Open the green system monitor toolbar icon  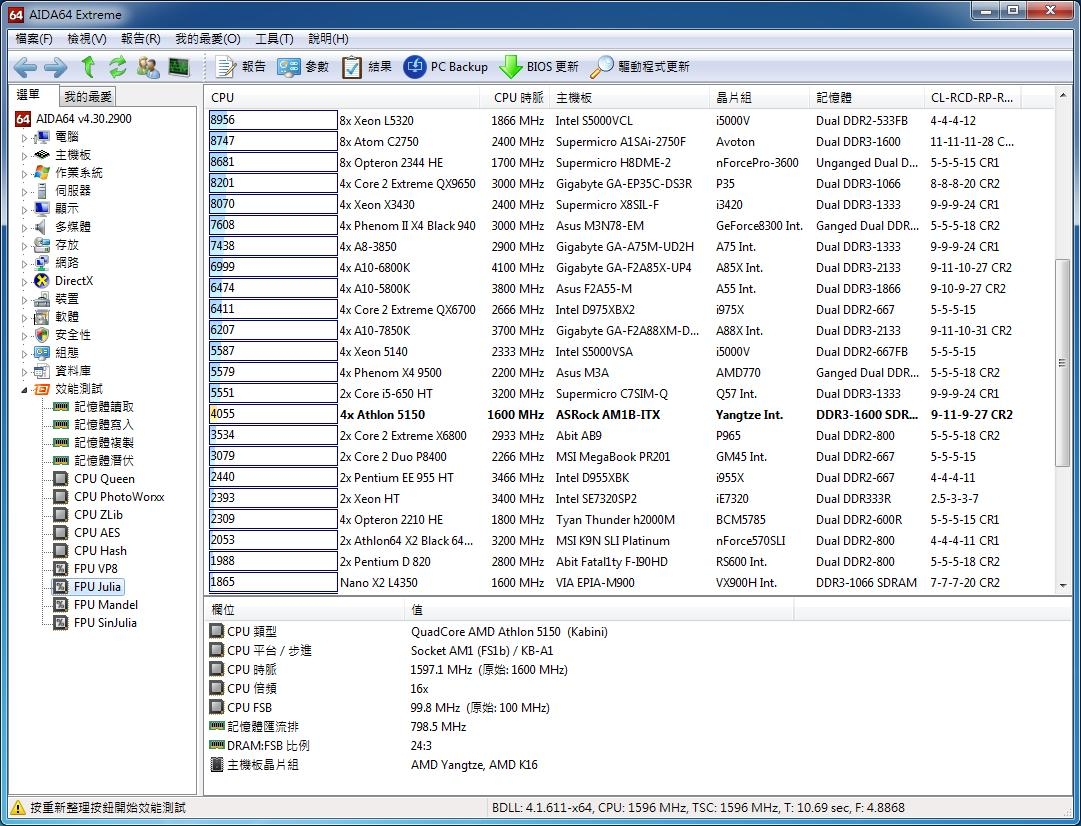point(179,67)
